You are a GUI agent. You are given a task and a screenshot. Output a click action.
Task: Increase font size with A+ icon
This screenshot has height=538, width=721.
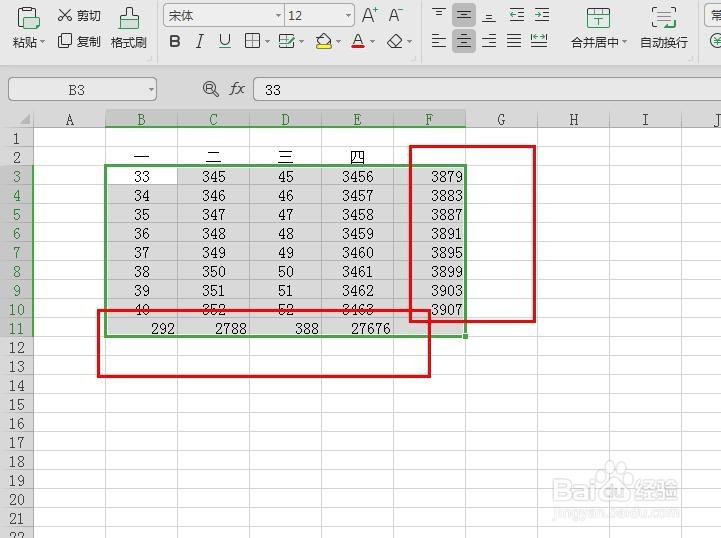(x=370, y=15)
